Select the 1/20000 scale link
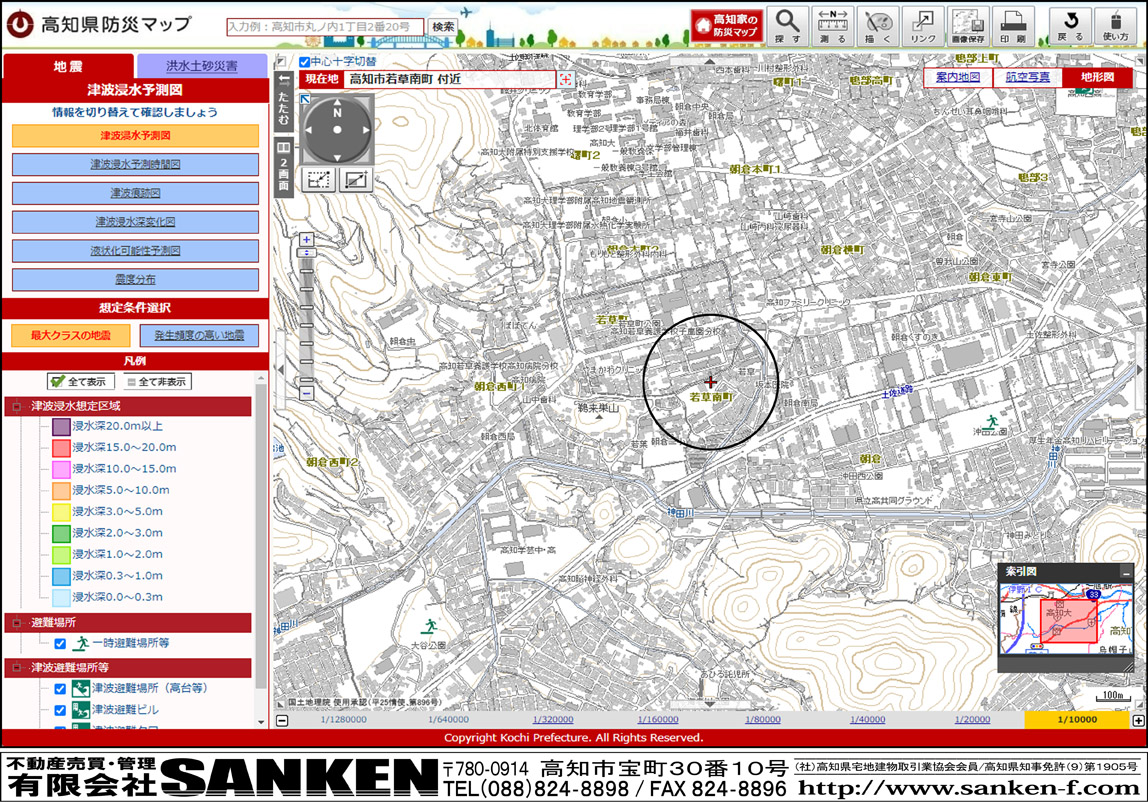Viewport: 1148px width, 802px height. (x=972, y=720)
